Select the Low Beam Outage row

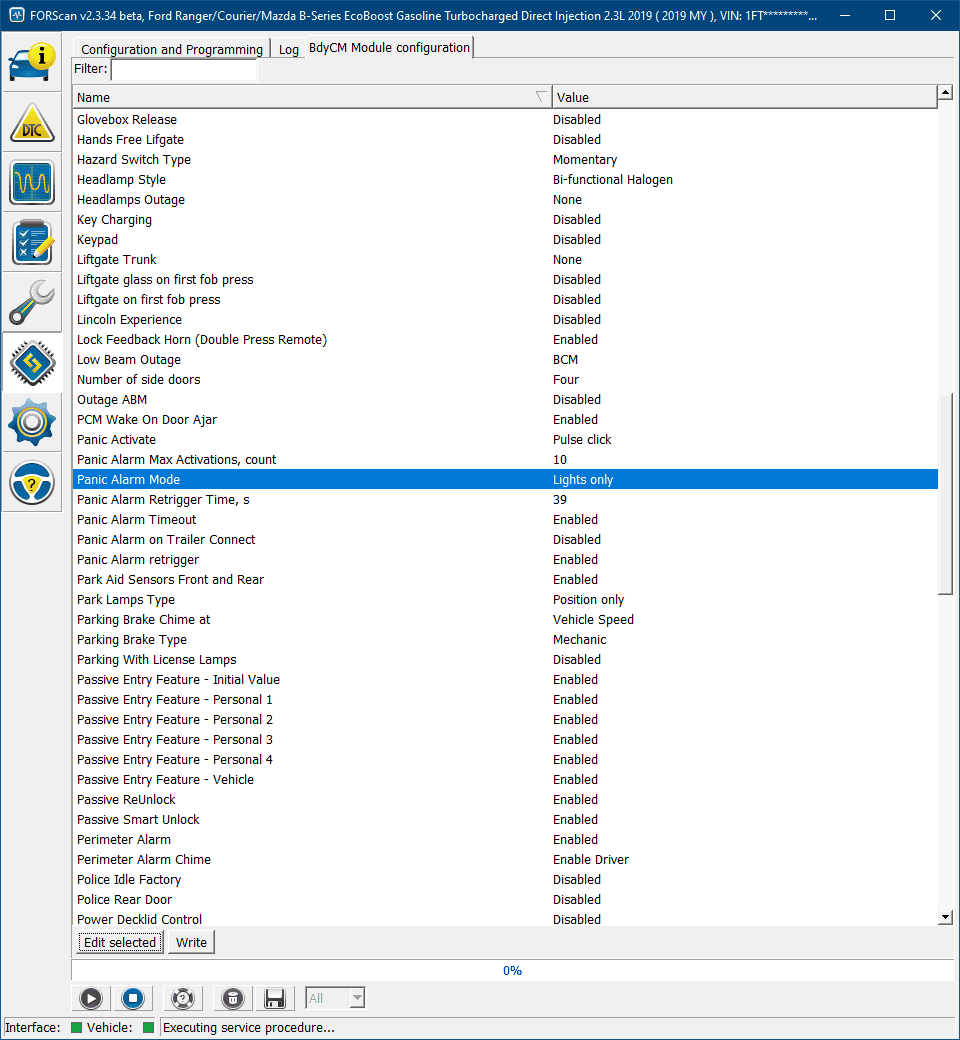[505, 359]
